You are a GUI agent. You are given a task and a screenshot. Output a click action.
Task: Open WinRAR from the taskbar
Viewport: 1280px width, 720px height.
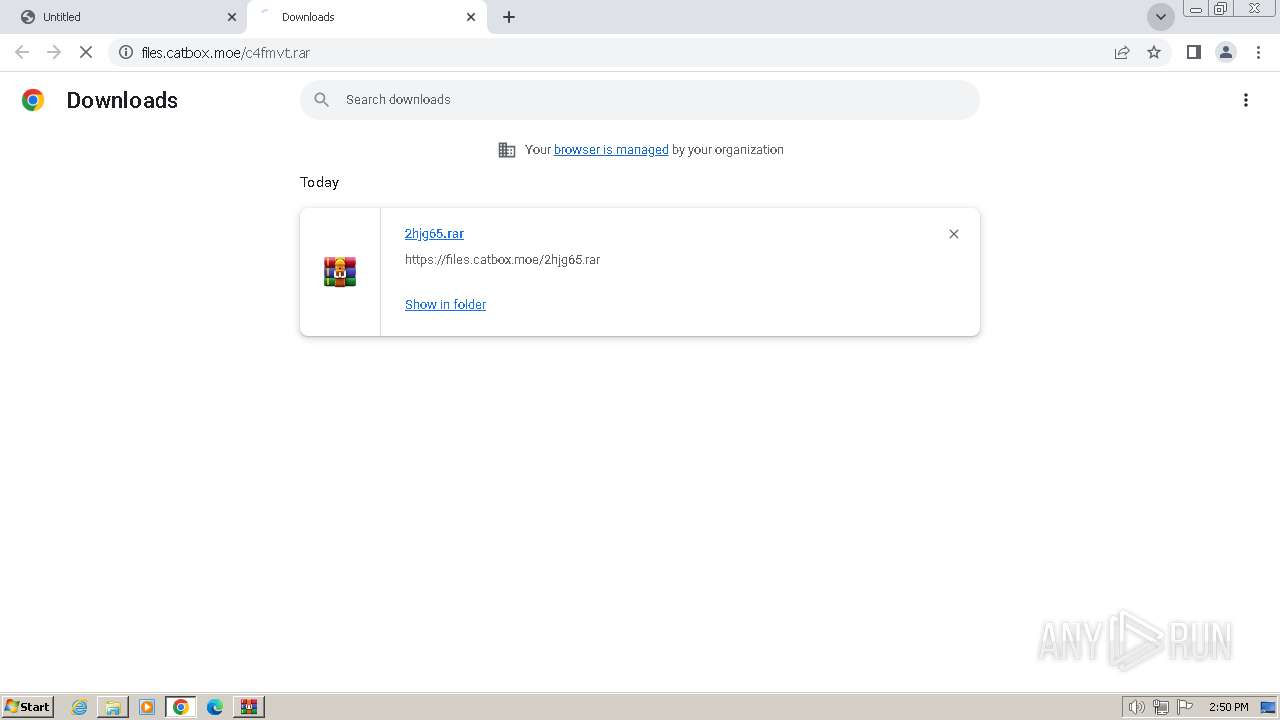[x=249, y=707]
